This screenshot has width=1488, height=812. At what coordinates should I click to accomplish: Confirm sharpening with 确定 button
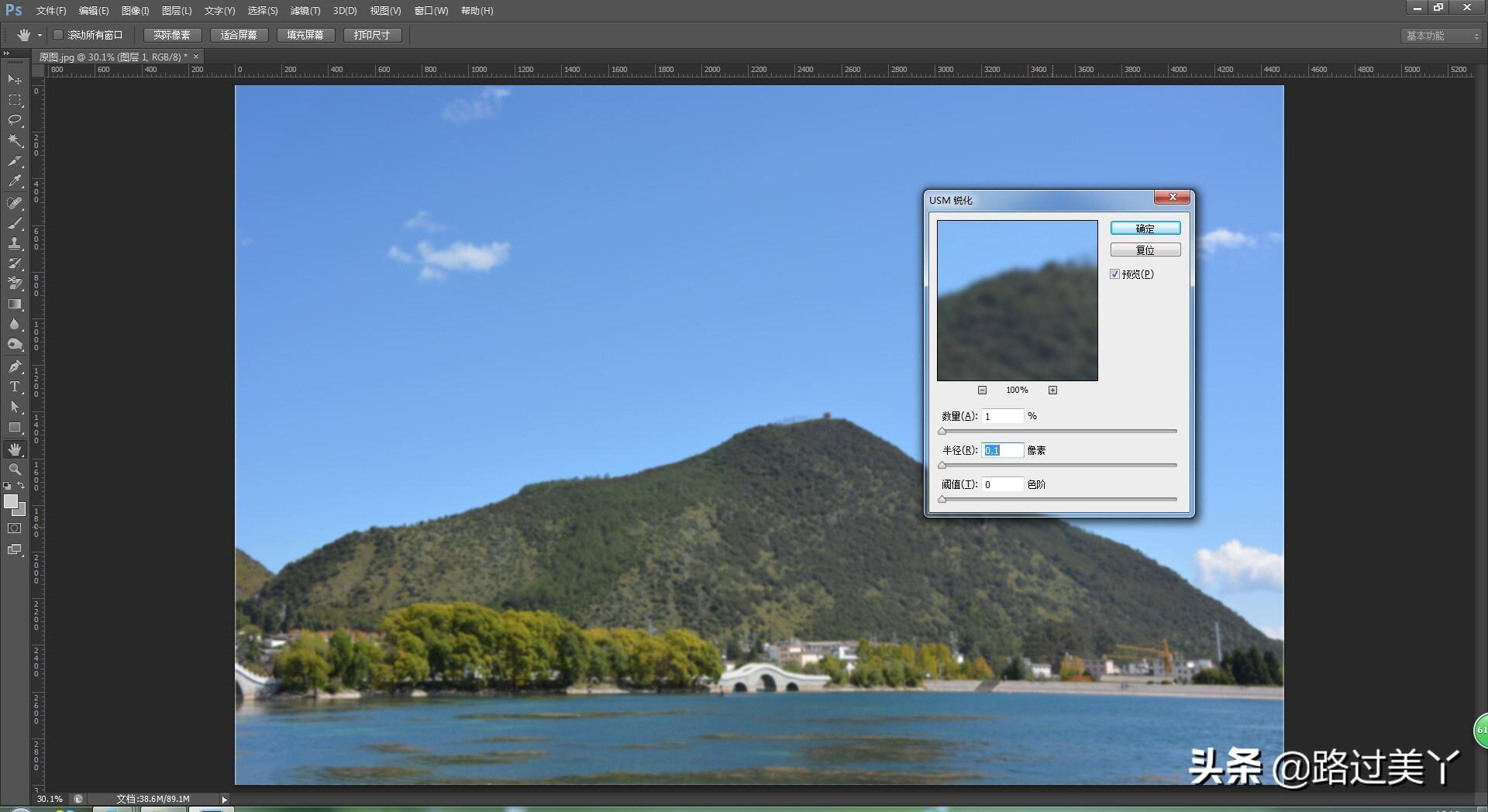coord(1145,228)
